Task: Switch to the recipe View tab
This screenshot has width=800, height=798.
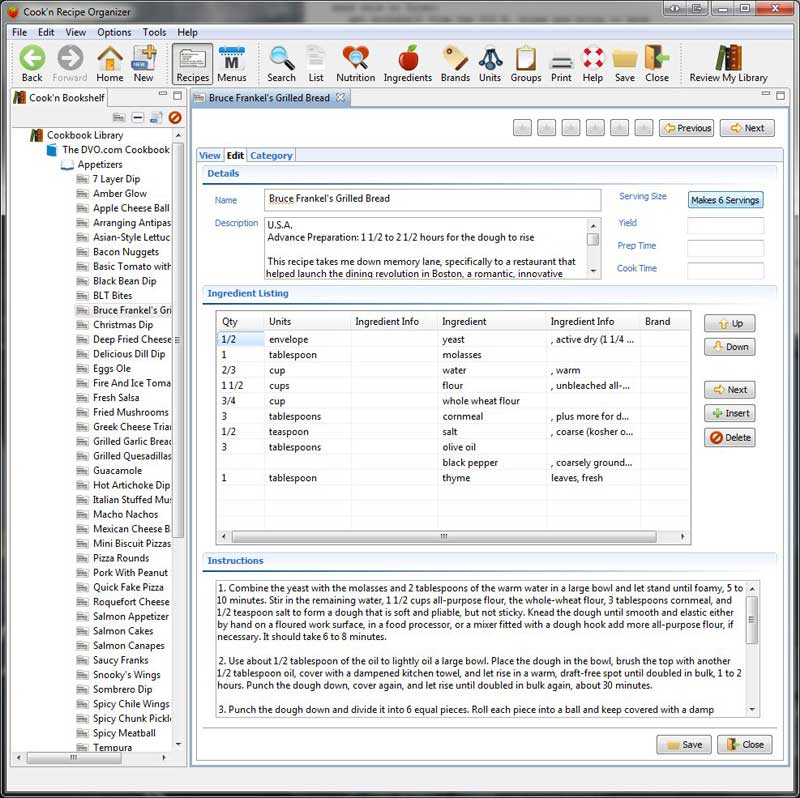Action: [210, 155]
